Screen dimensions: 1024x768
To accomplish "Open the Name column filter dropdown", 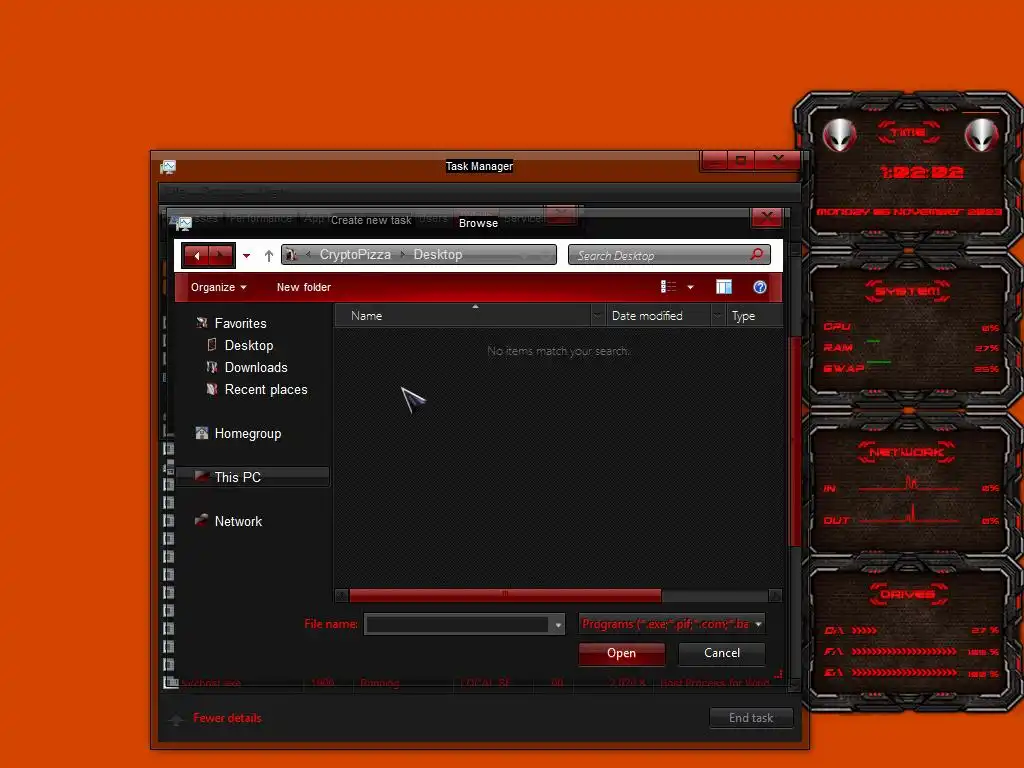I will point(598,316).
